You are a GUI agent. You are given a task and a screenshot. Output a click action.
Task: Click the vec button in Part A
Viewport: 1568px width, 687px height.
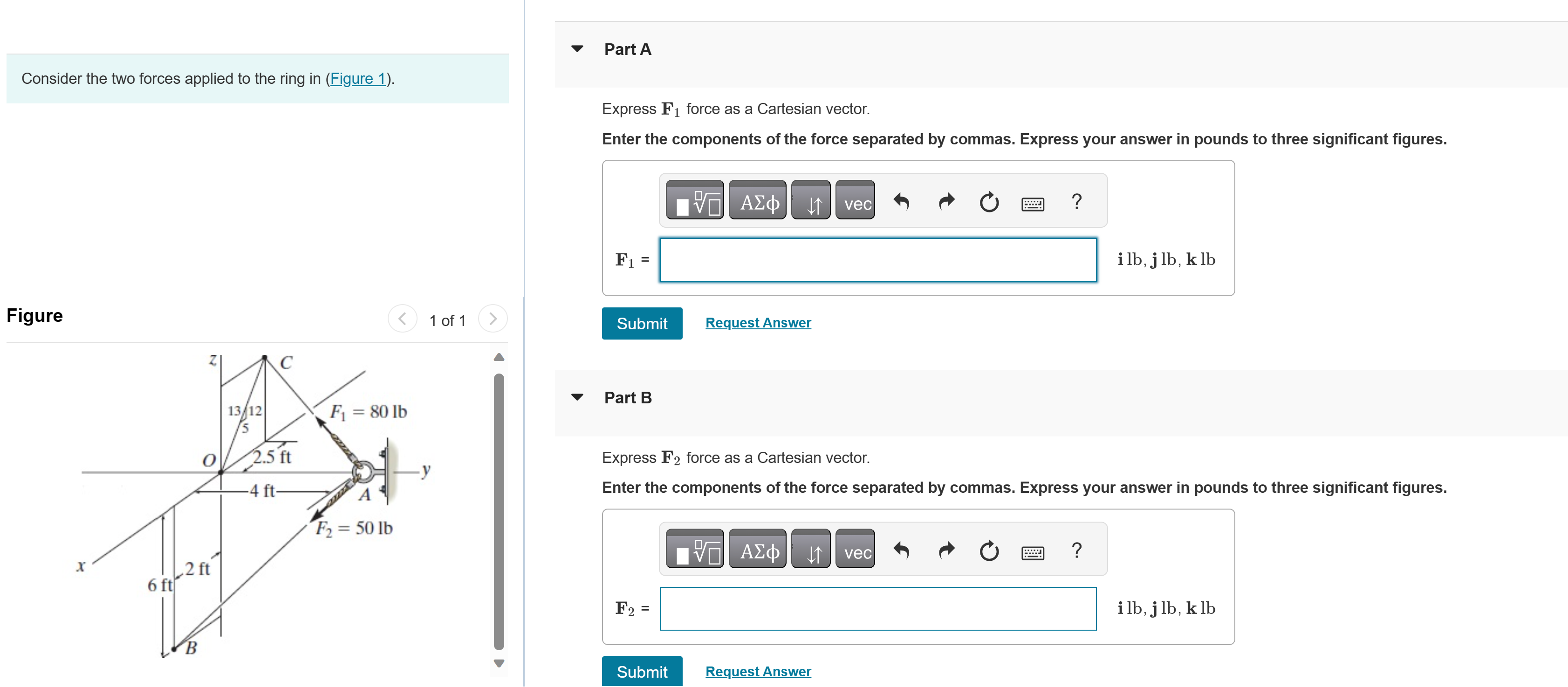coord(856,201)
